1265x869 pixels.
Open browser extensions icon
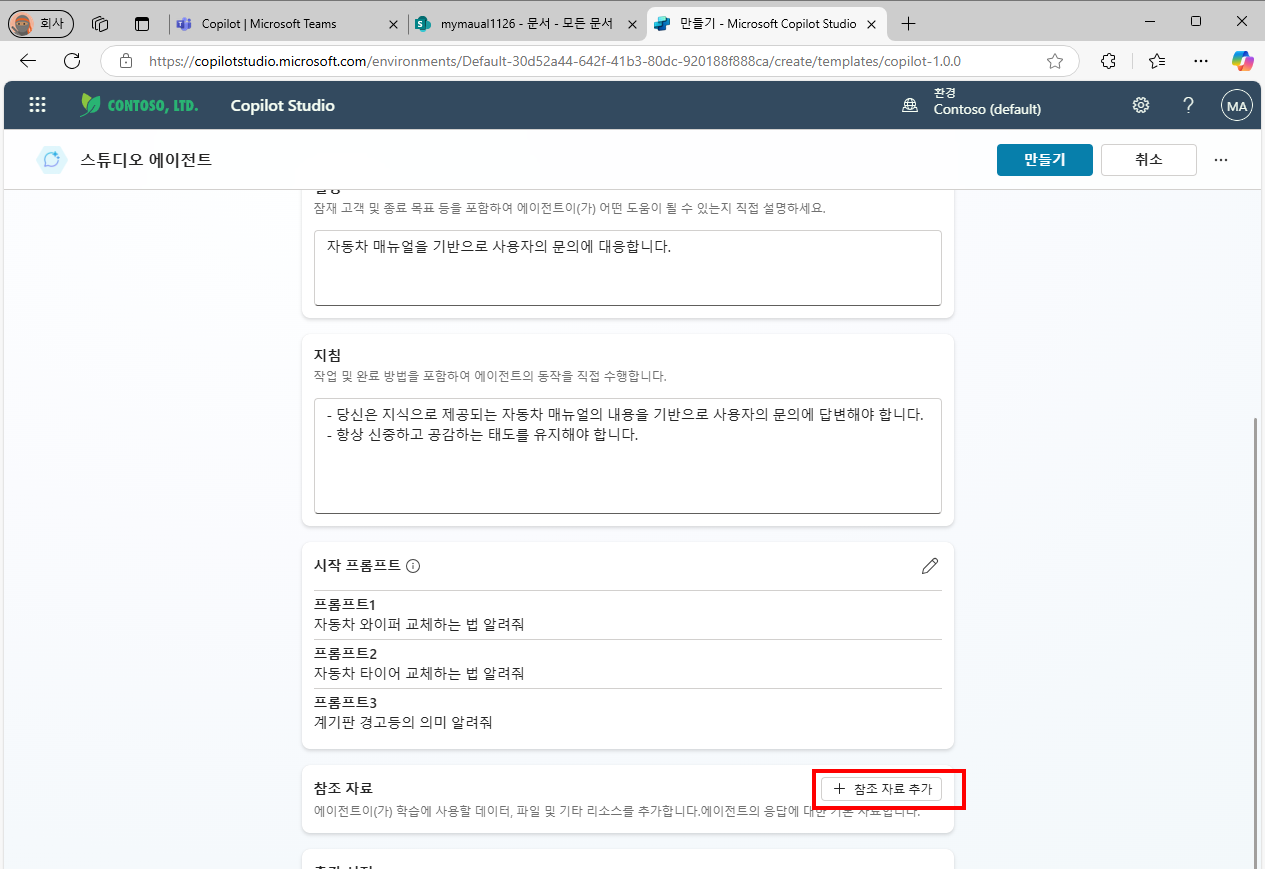(1108, 61)
